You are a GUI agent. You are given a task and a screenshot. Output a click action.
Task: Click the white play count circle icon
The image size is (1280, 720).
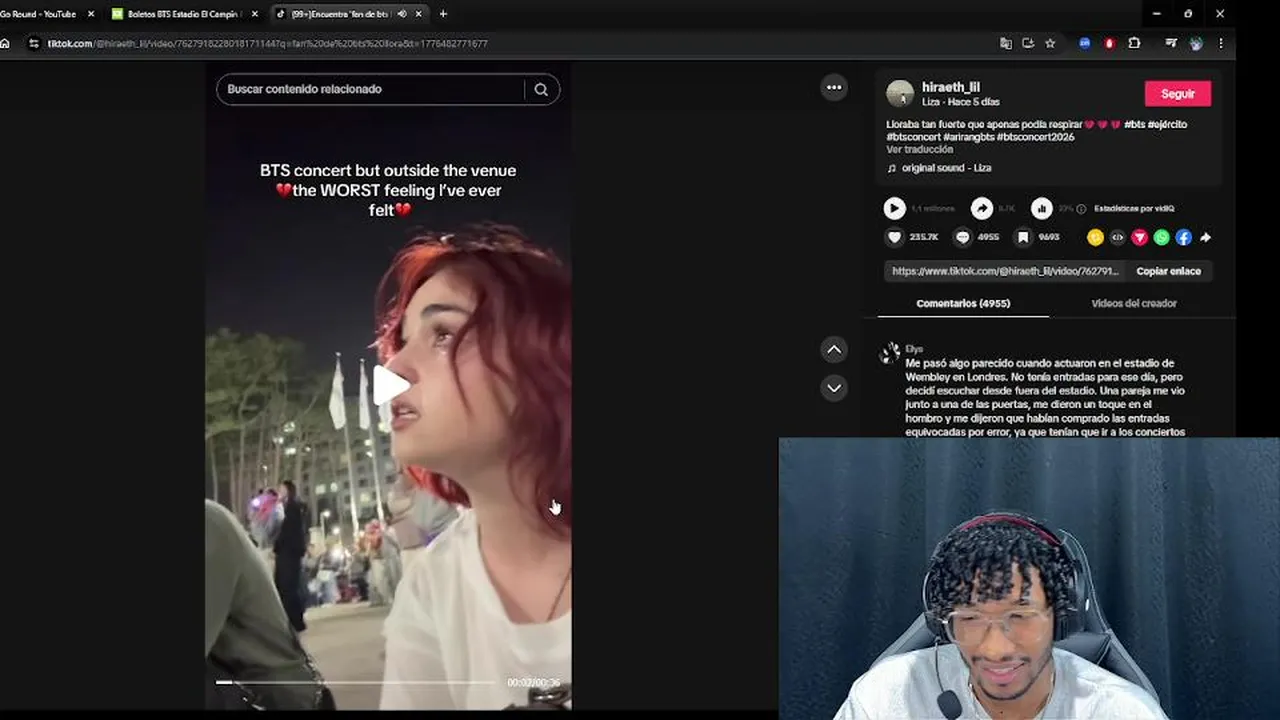[x=894, y=208]
